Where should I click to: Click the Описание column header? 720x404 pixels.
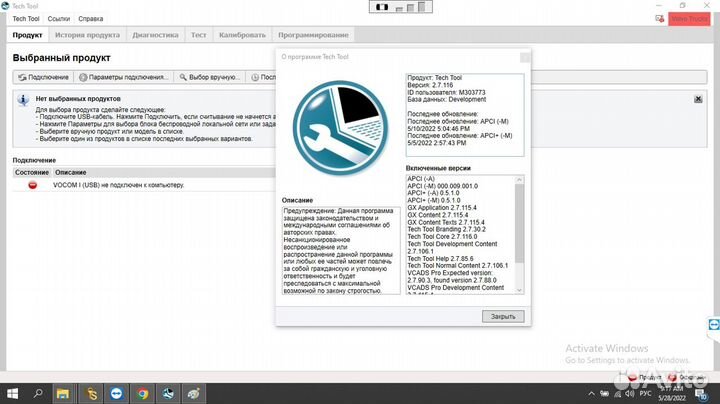71,173
